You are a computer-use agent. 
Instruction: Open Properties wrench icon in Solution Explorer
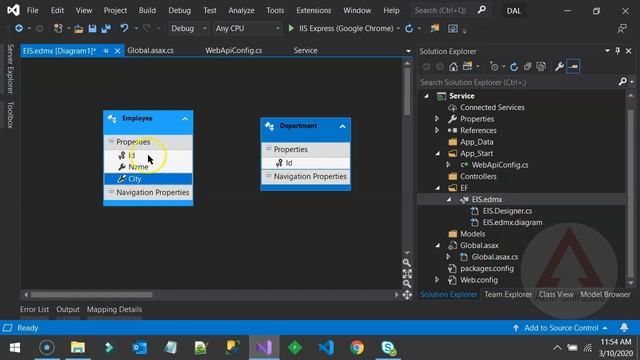point(559,67)
